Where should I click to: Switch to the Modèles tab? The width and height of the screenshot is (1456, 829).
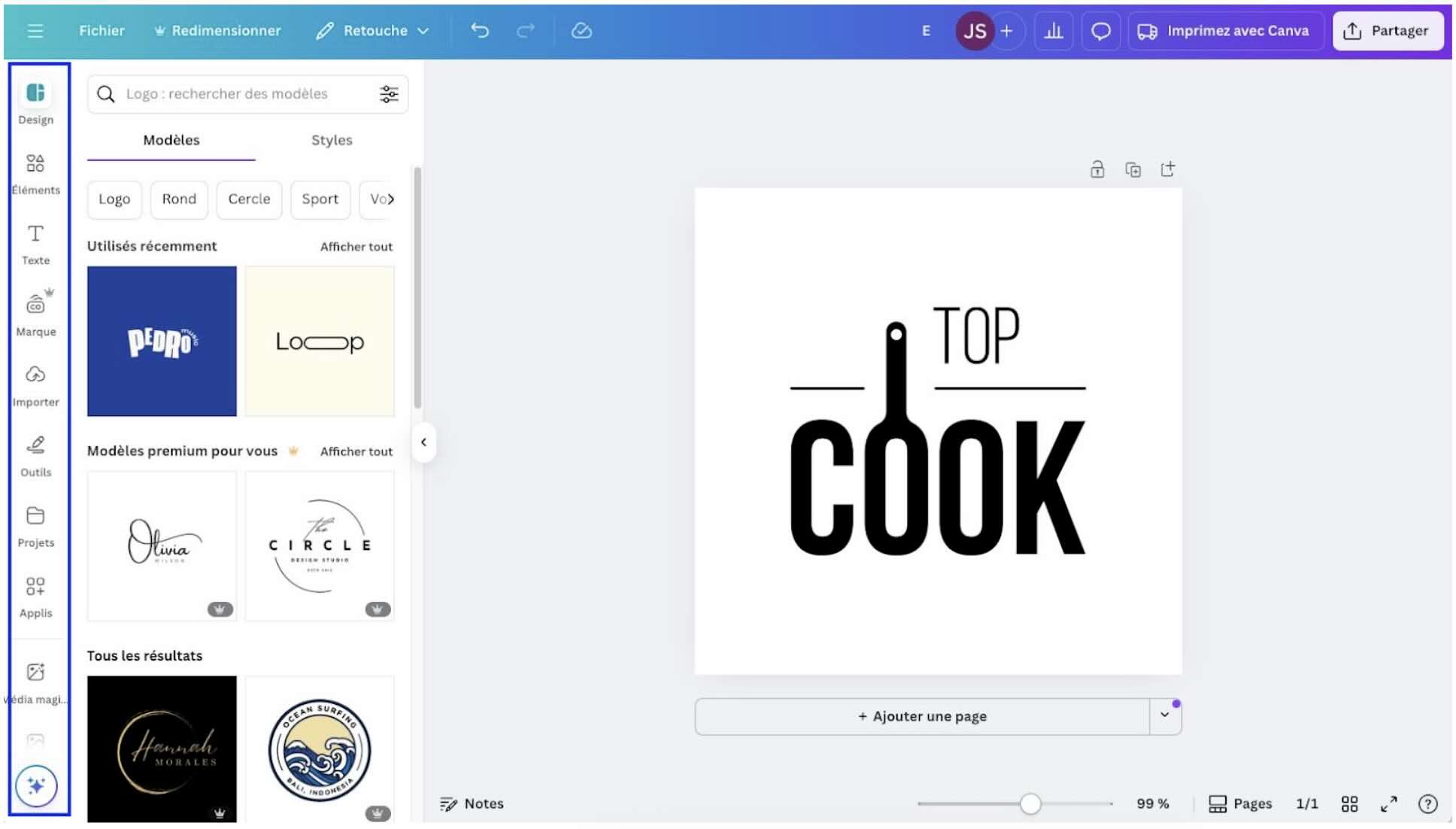pyautogui.click(x=171, y=141)
